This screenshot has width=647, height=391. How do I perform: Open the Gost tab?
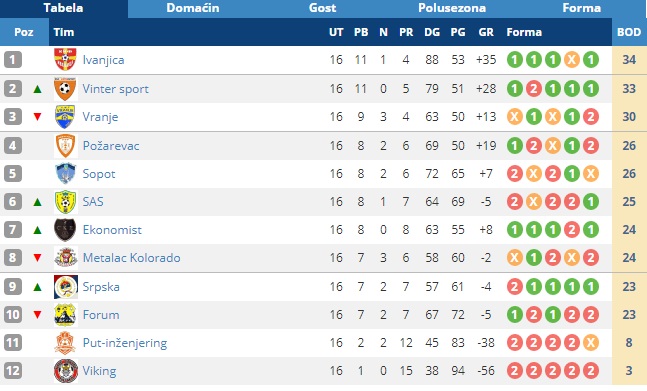[x=322, y=8]
